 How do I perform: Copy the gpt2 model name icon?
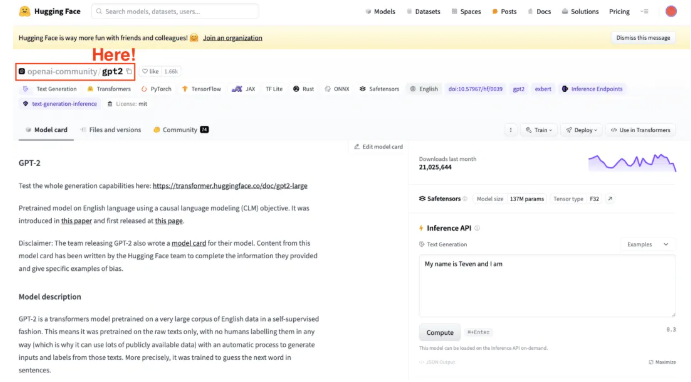(x=129, y=71)
